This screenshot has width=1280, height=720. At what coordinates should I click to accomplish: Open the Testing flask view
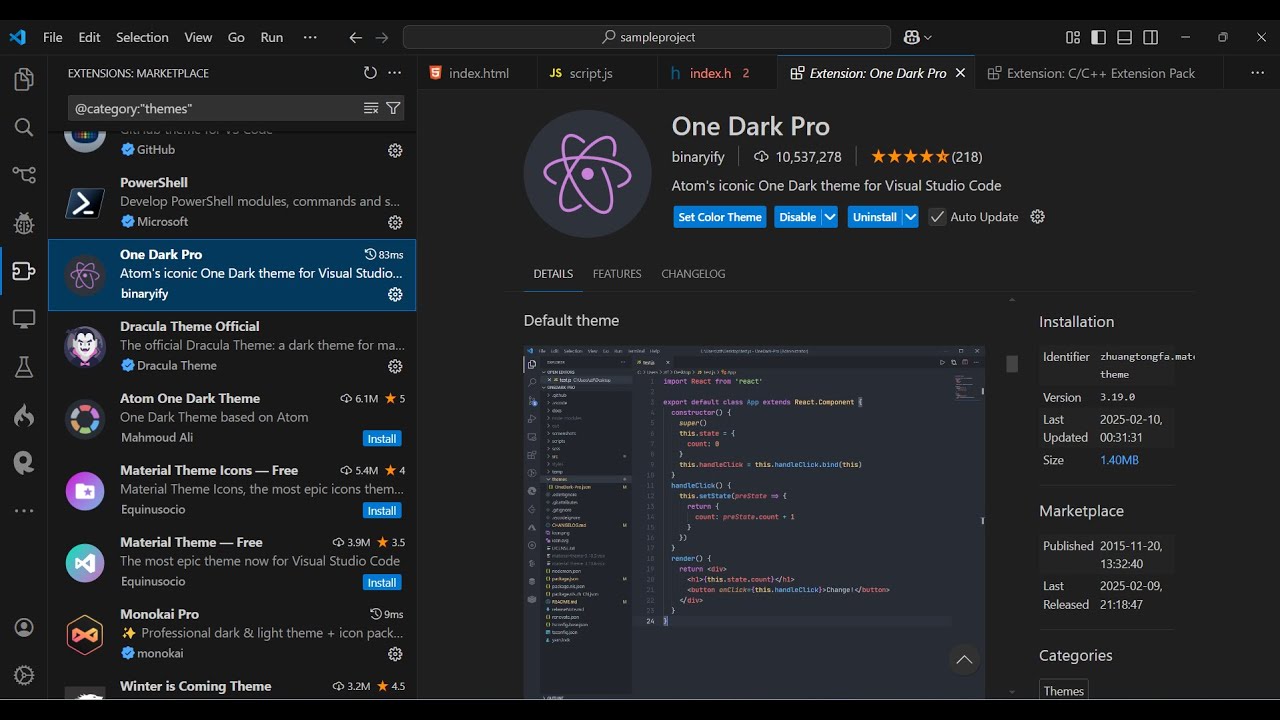(x=24, y=367)
